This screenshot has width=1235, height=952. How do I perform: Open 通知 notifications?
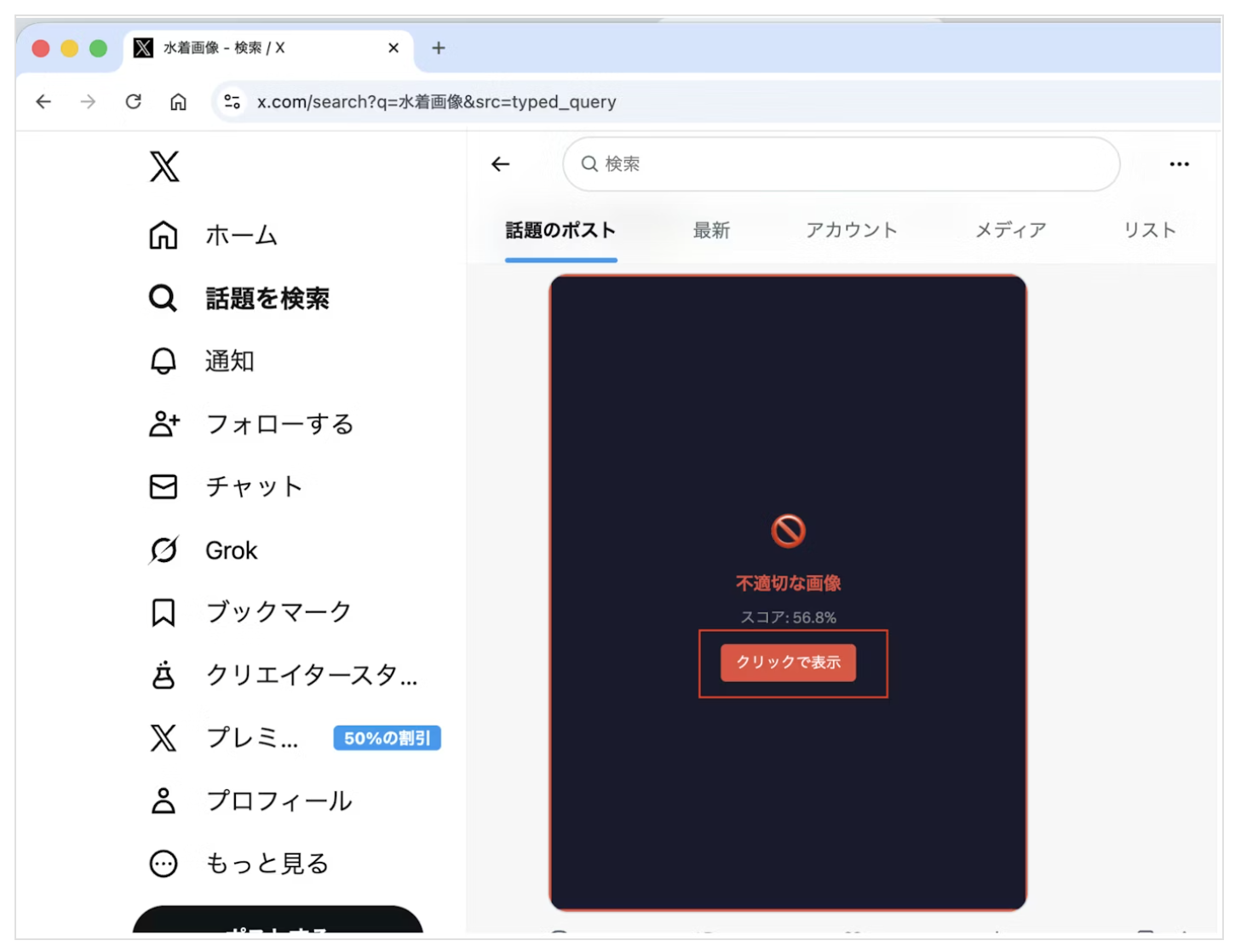coord(227,361)
